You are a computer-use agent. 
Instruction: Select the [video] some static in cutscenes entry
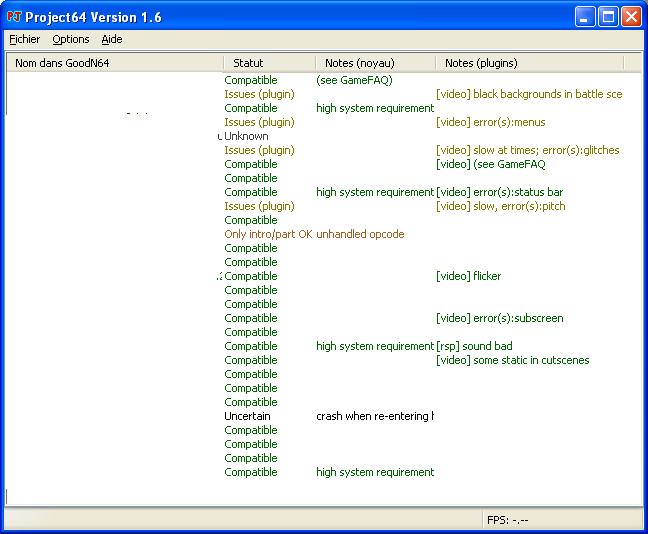512,360
